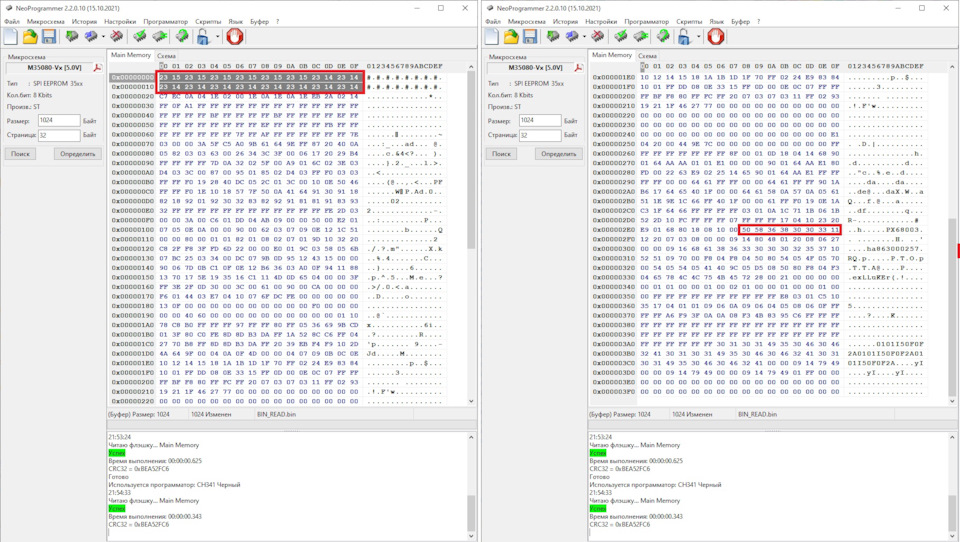Expand padlock dropdown arrow in left window
Image resolution: width=960 pixels, height=542 pixels.
coord(217,37)
